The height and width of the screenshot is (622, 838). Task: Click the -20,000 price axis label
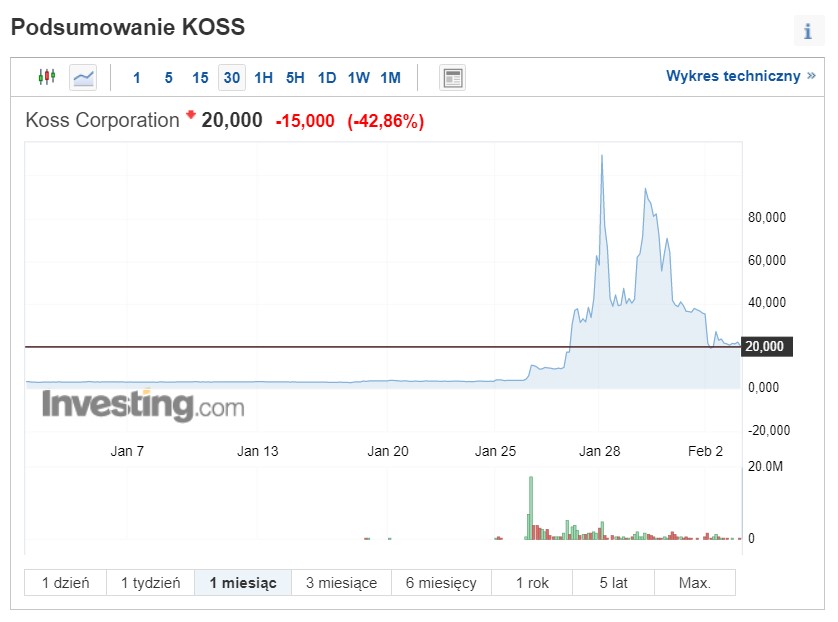click(769, 430)
